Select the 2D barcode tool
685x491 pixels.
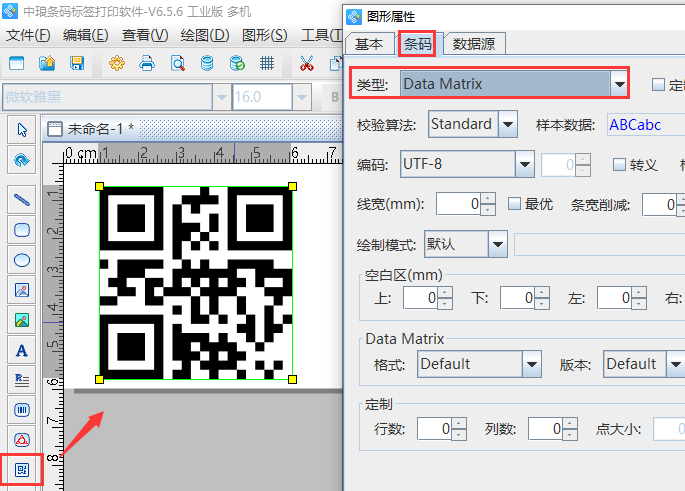(x=22, y=470)
